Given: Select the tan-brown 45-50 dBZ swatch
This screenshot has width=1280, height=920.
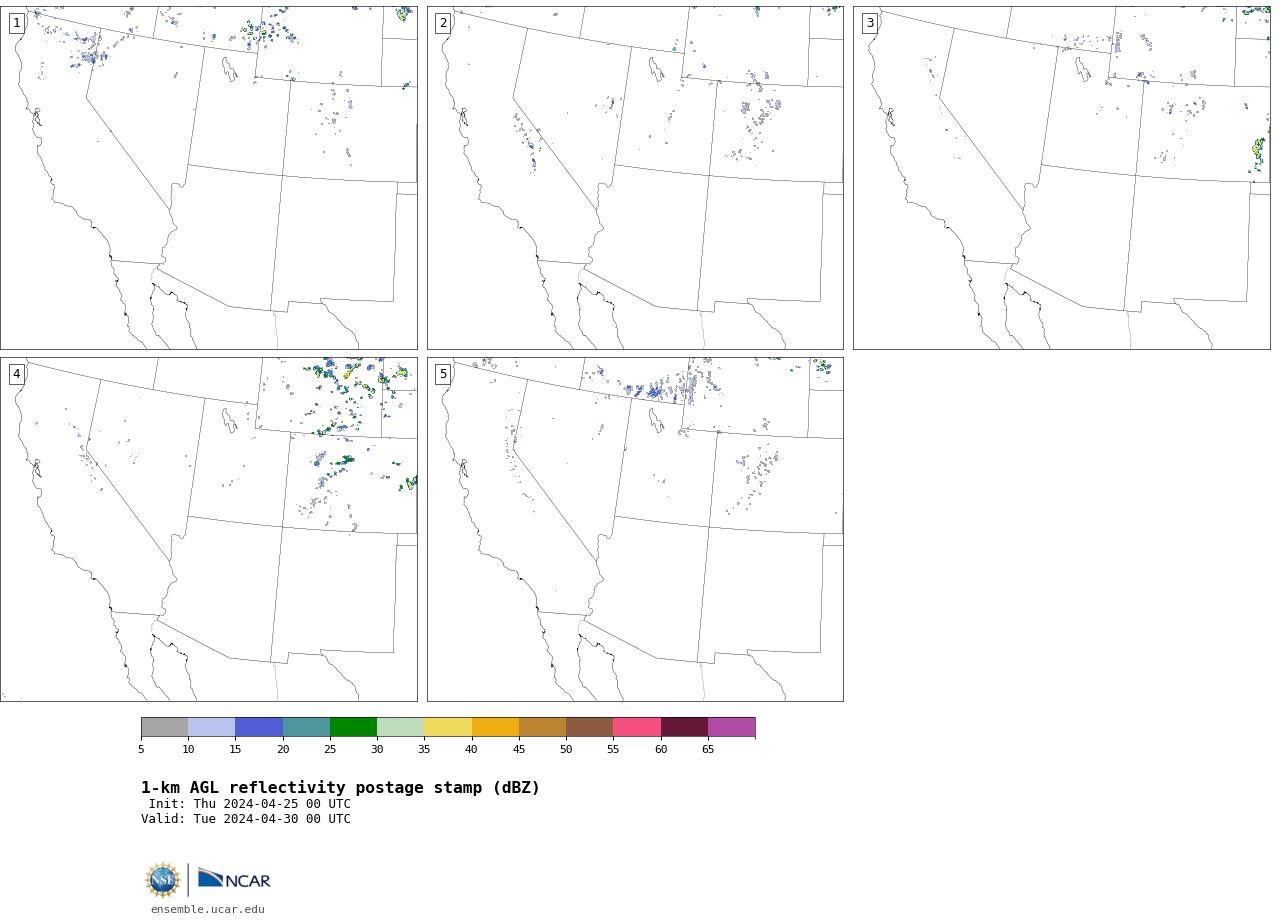Looking at the screenshot, I should tap(542, 727).
